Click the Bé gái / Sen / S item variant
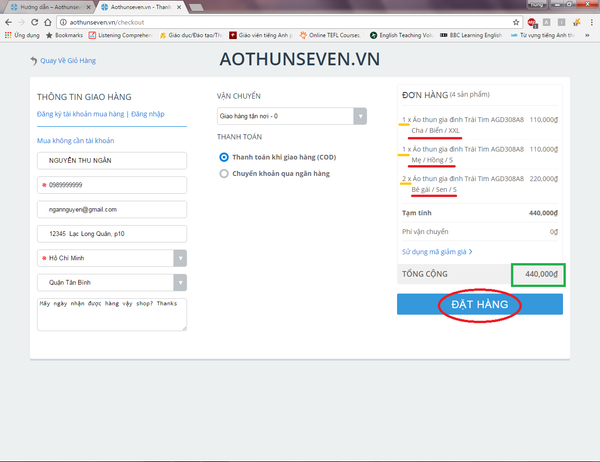600x462 pixels. click(x=434, y=189)
